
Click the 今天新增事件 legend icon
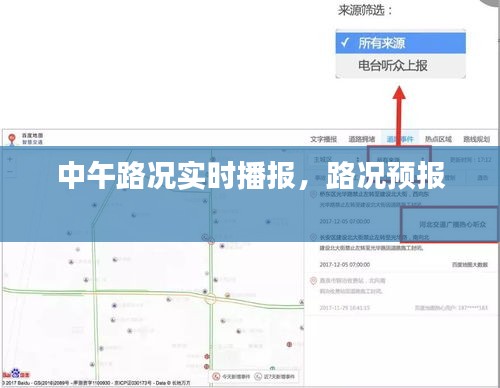coord(216,377)
